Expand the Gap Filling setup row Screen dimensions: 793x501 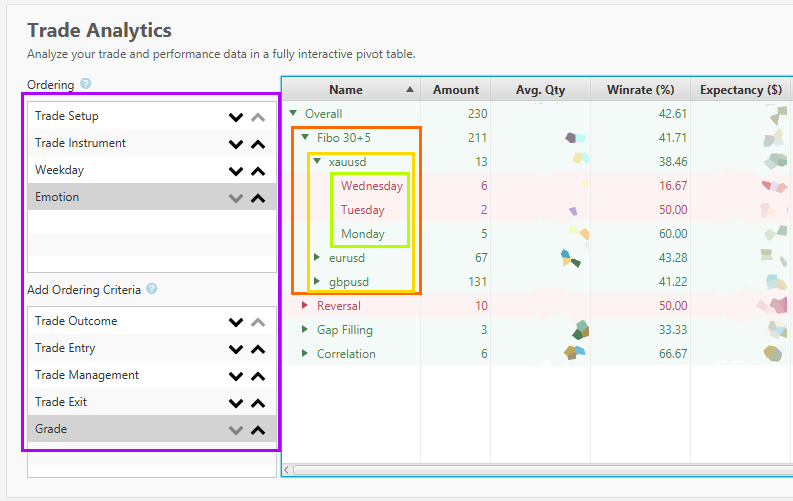click(x=304, y=329)
